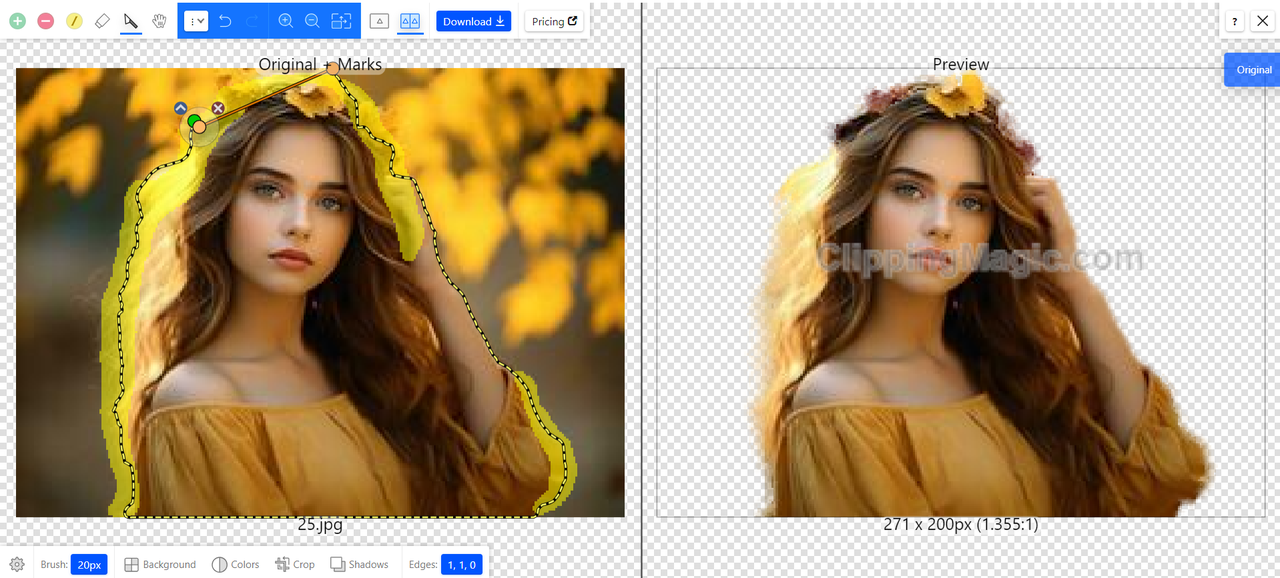Switch to side-by-side pane view
The width and height of the screenshot is (1280, 578).
(410, 21)
